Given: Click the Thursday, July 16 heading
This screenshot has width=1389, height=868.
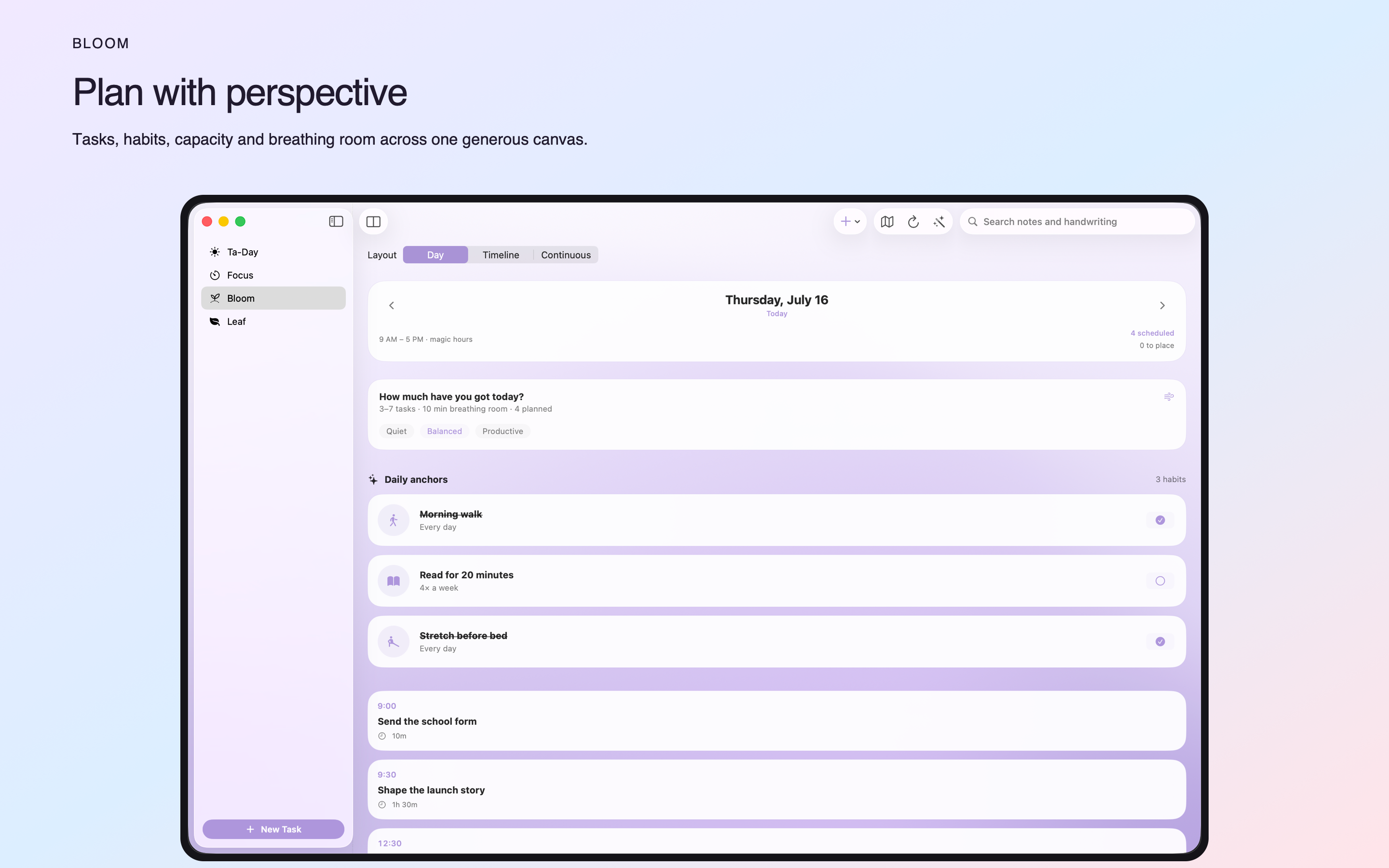Looking at the screenshot, I should click(776, 299).
